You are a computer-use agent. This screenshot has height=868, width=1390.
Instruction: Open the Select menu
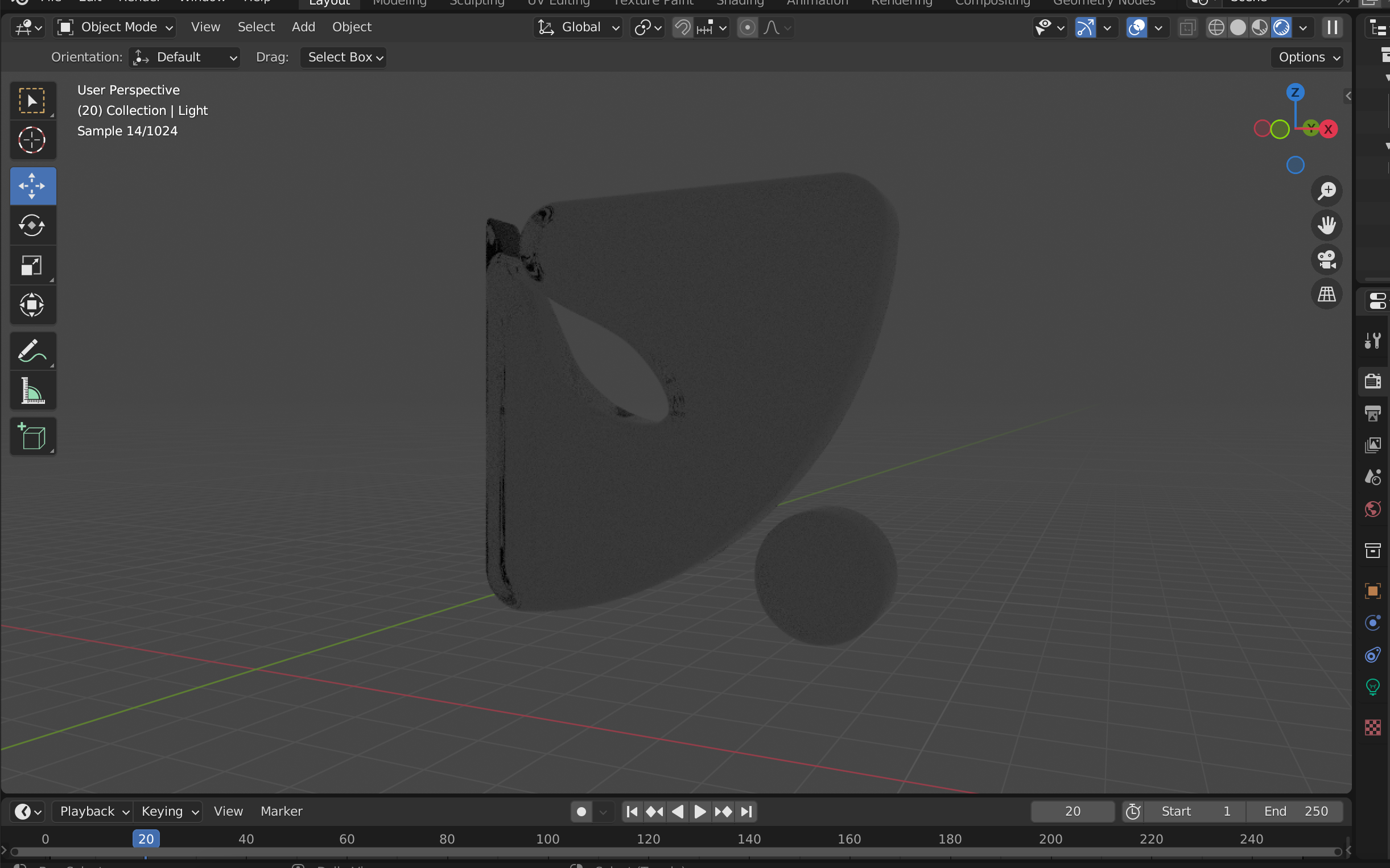256,26
